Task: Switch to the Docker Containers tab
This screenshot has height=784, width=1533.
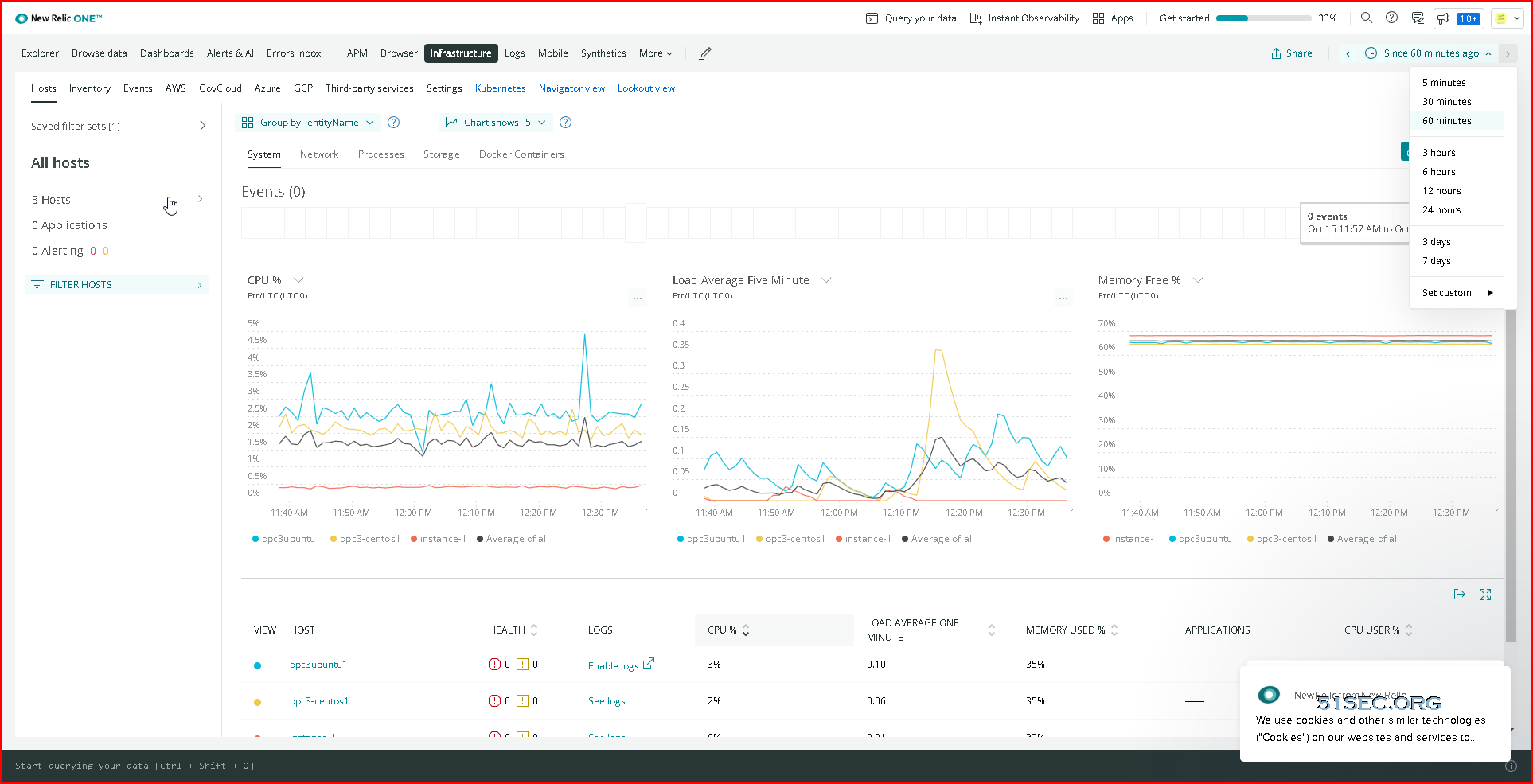Action: [x=521, y=154]
